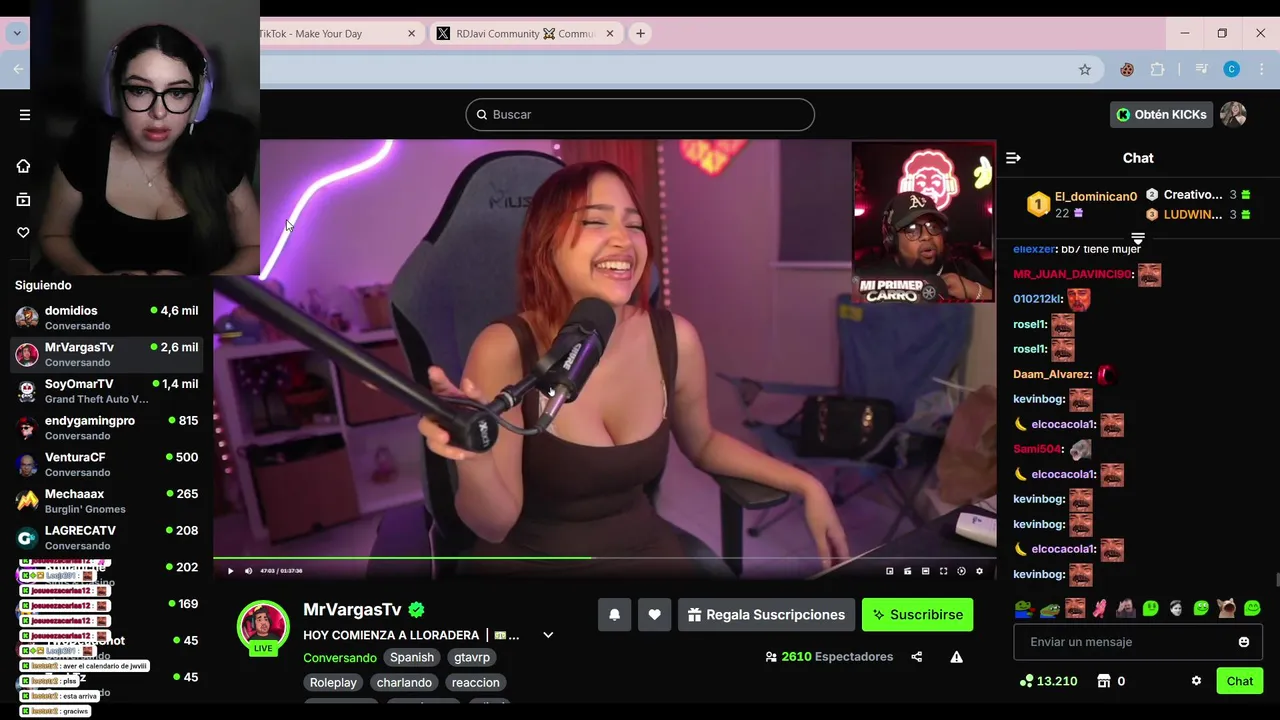Open LAGRECATV channel in sidebar

106,538
